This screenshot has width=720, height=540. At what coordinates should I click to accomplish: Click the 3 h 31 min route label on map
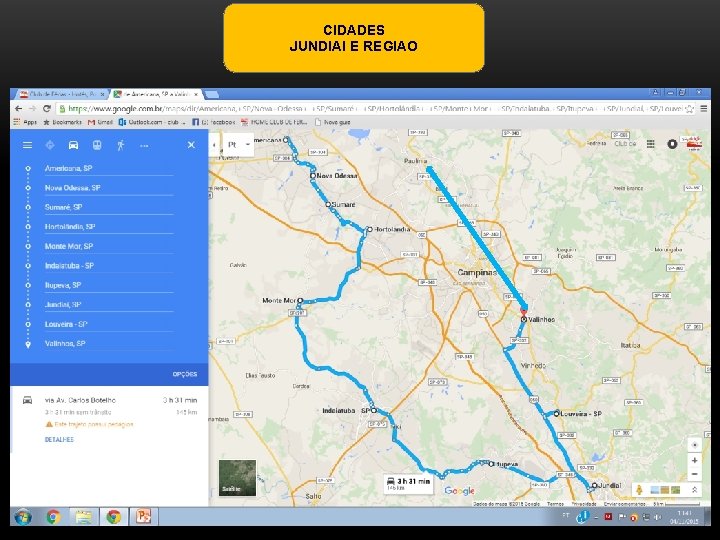408,484
